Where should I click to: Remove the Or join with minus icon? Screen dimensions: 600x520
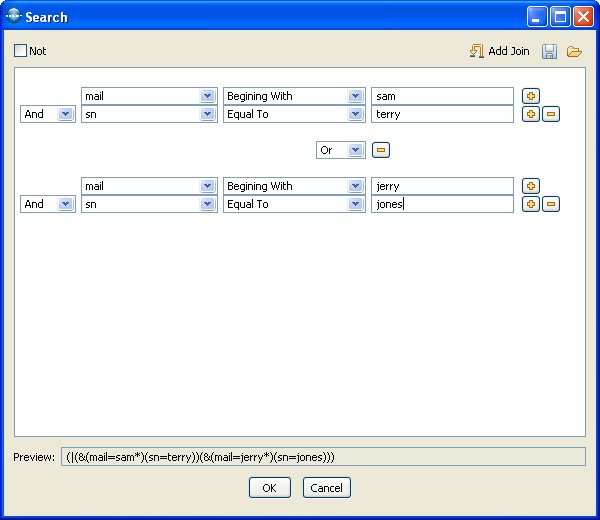[381, 150]
